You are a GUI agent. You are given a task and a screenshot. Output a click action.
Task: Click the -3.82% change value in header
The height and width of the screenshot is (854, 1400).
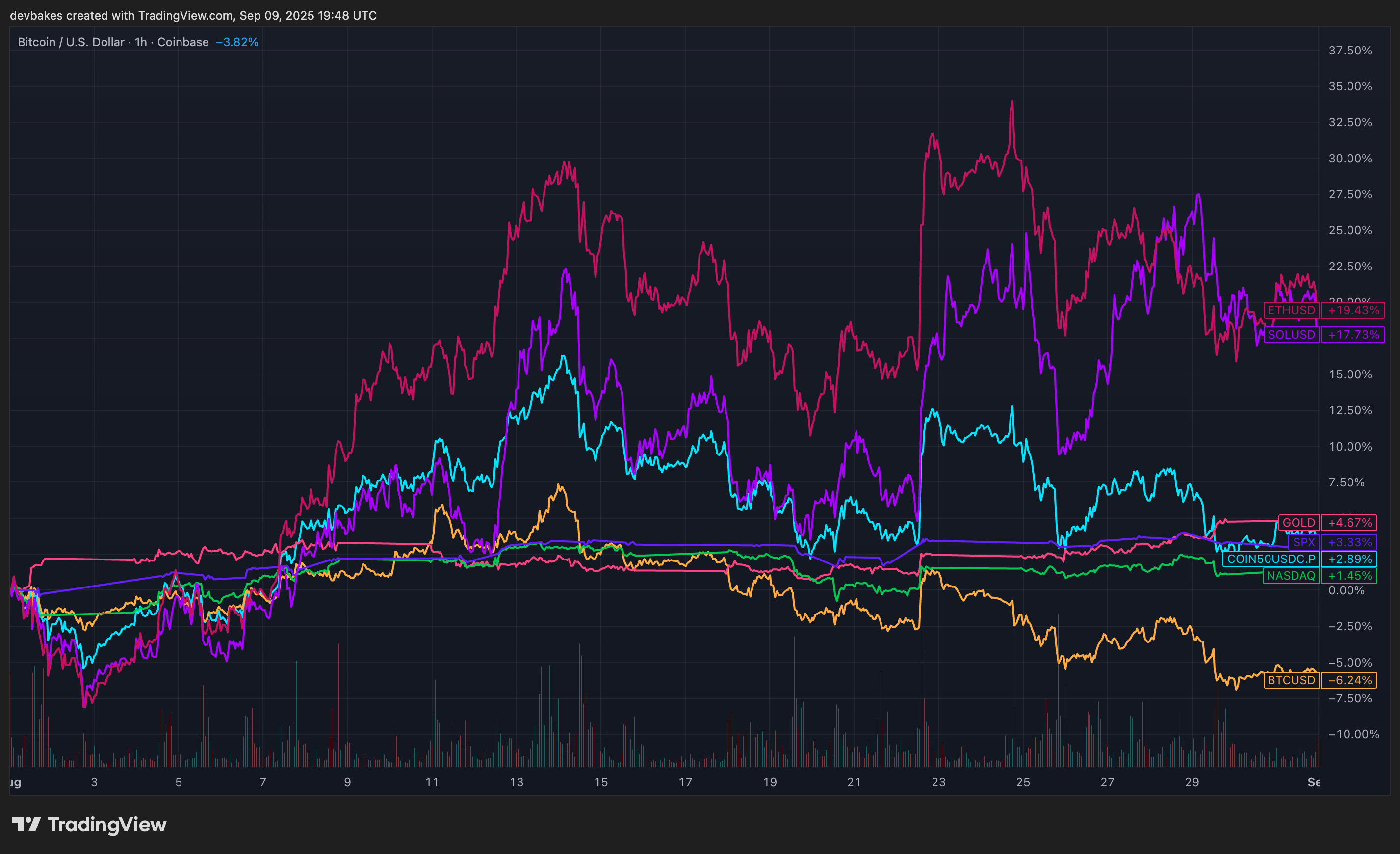coord(237,42)
